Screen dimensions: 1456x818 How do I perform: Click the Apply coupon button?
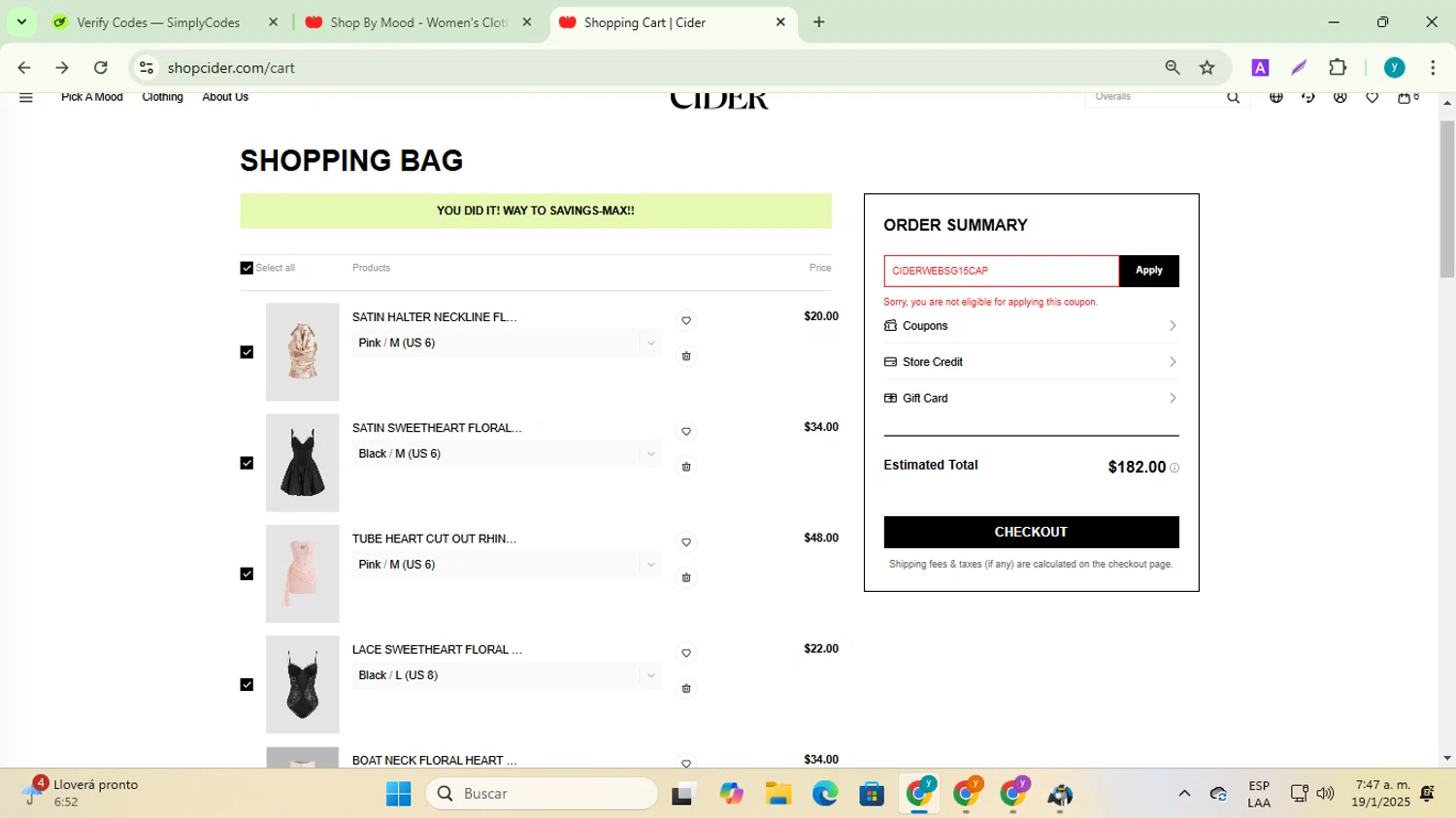tap(1149, 271)
